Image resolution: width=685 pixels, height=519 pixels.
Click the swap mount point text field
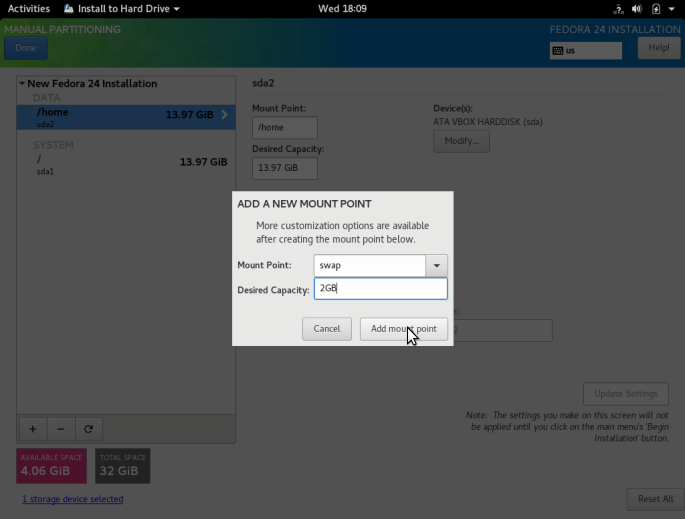370,265
